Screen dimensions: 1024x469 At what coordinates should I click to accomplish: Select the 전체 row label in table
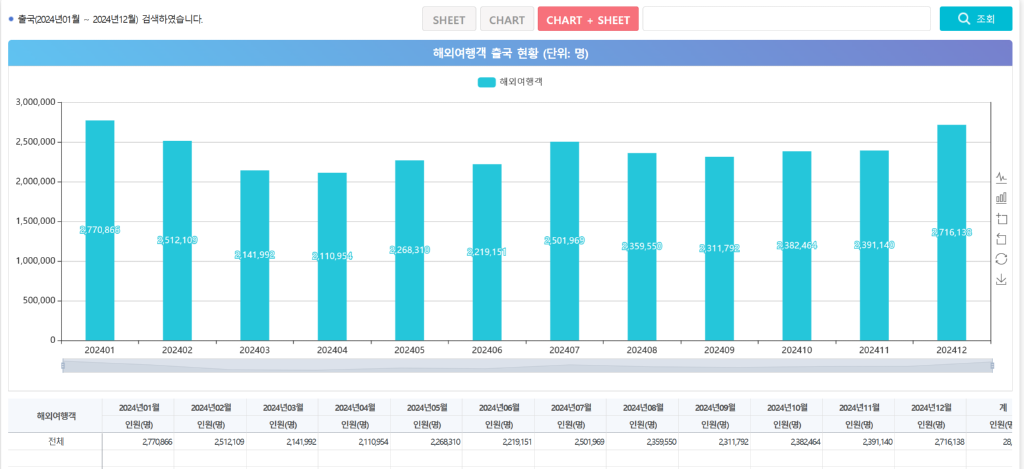[55, 442]
